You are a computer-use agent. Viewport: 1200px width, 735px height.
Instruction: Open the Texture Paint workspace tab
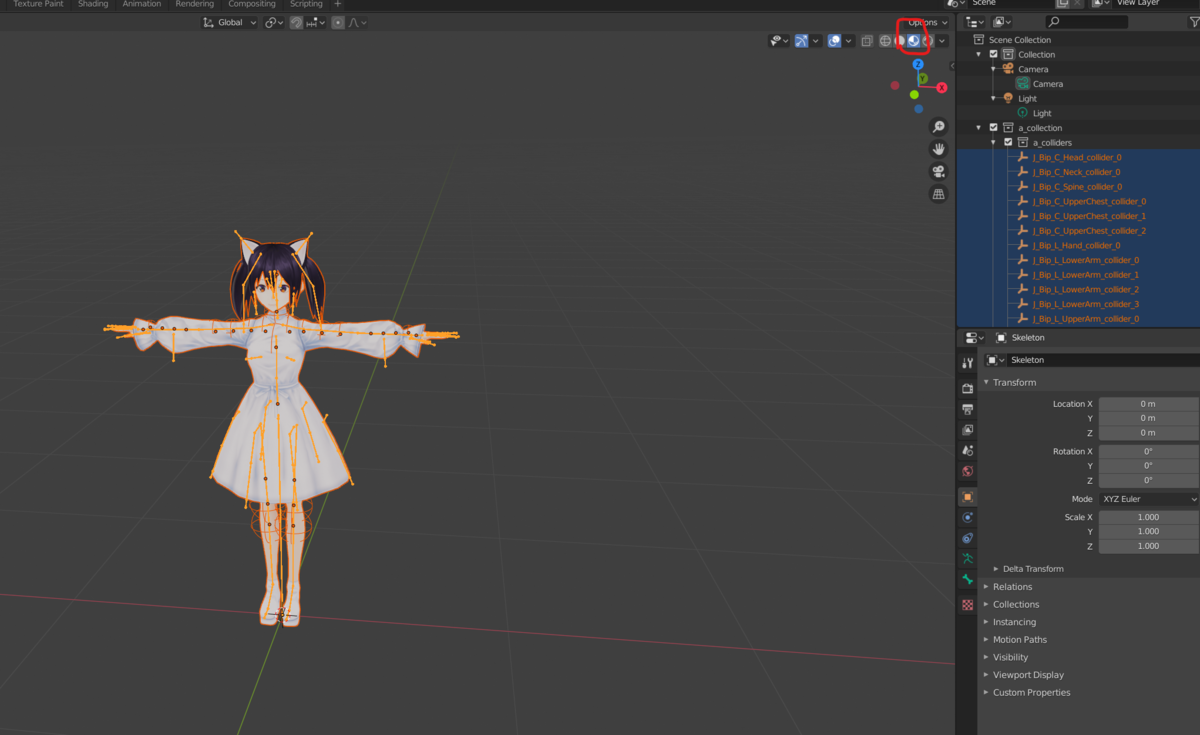click(38, 4)
